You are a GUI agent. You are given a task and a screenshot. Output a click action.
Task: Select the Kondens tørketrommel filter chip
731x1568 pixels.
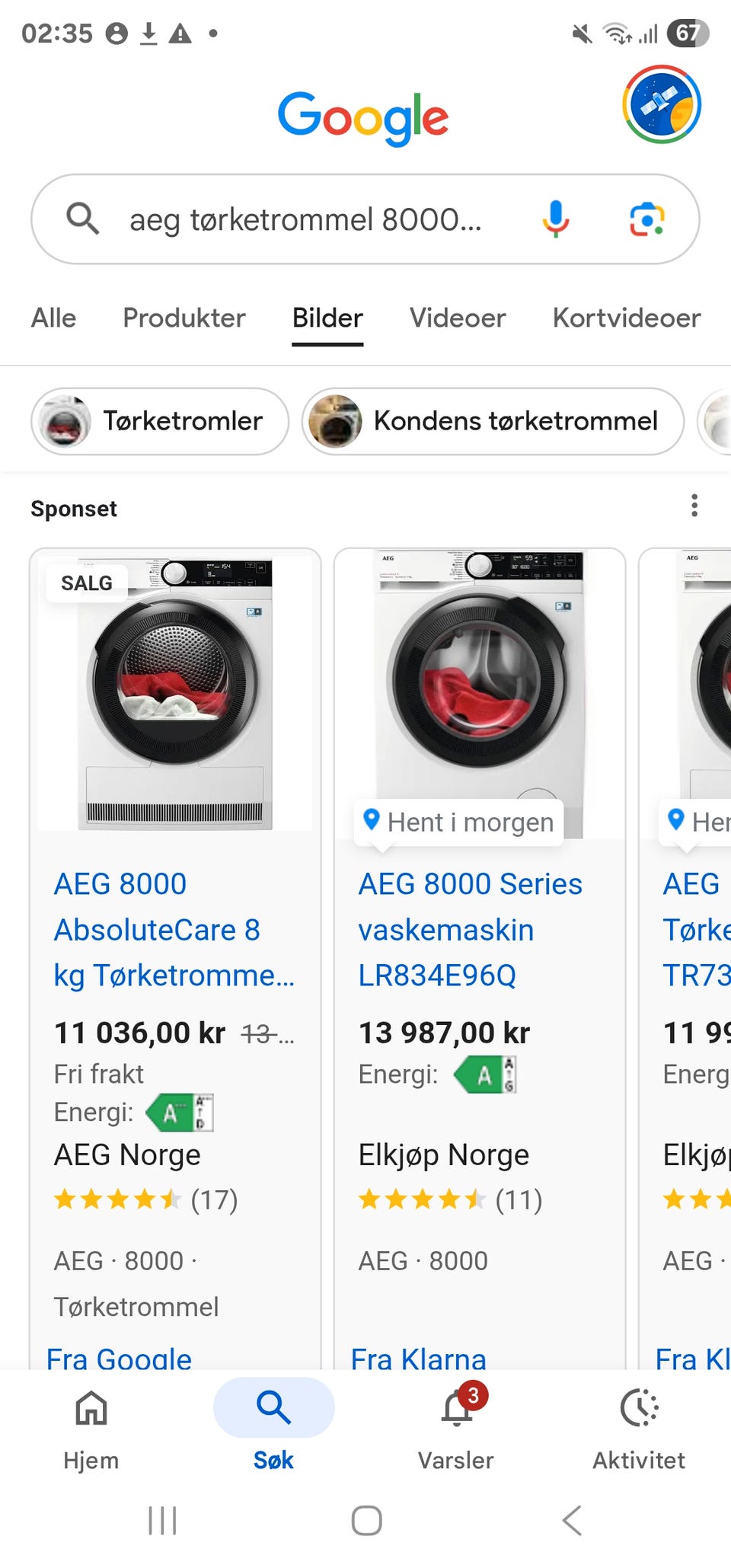coord(493,421)
